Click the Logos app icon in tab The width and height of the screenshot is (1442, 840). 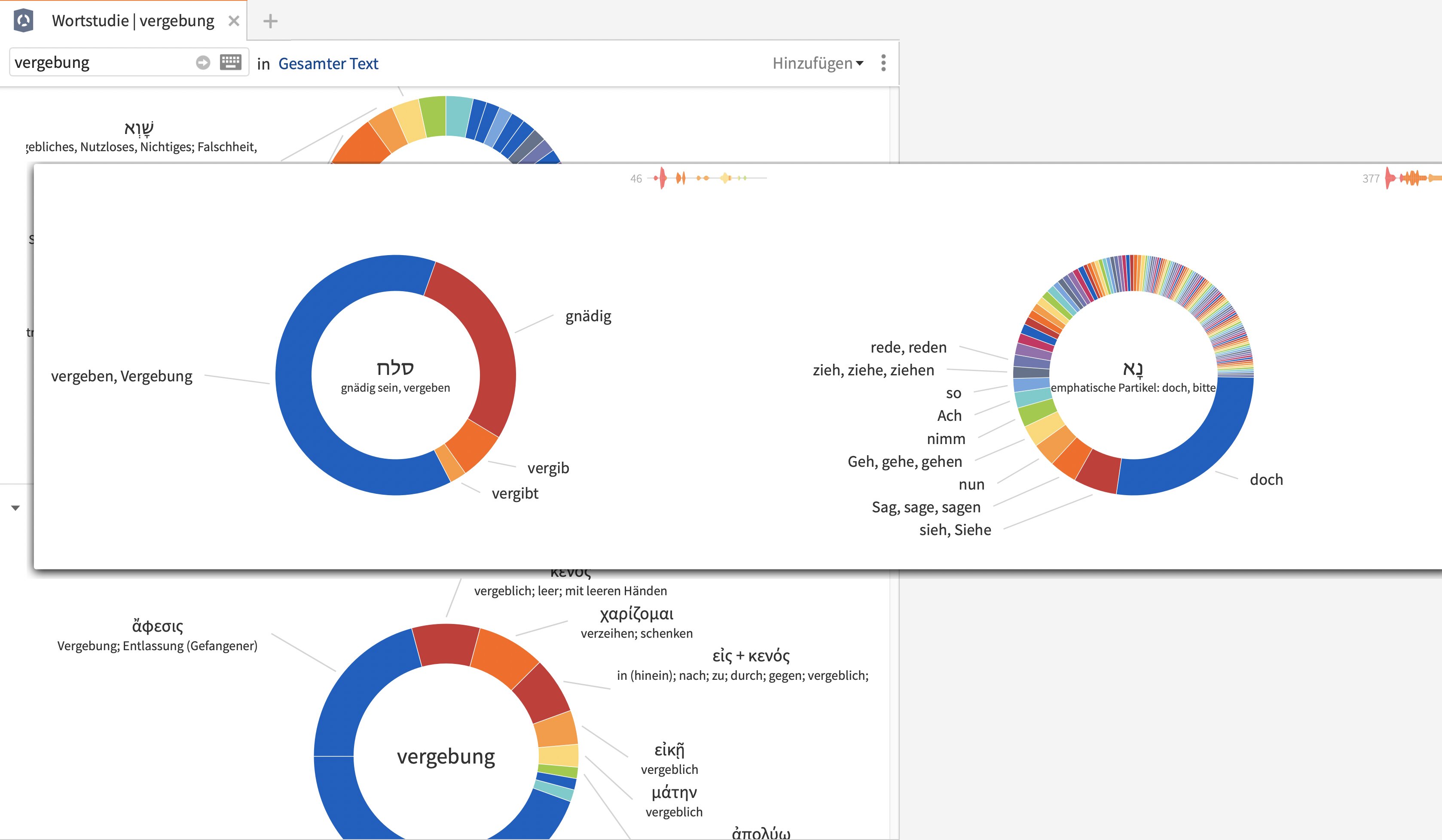24,21
